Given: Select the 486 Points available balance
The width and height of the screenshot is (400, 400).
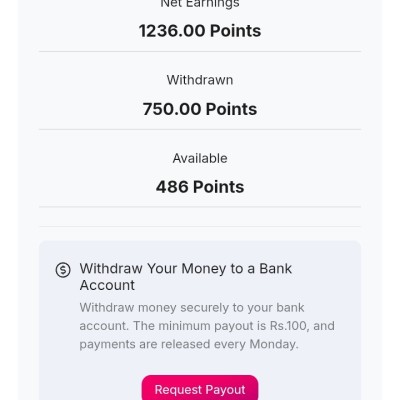Looking at the screenshot, I should point(200,187).
